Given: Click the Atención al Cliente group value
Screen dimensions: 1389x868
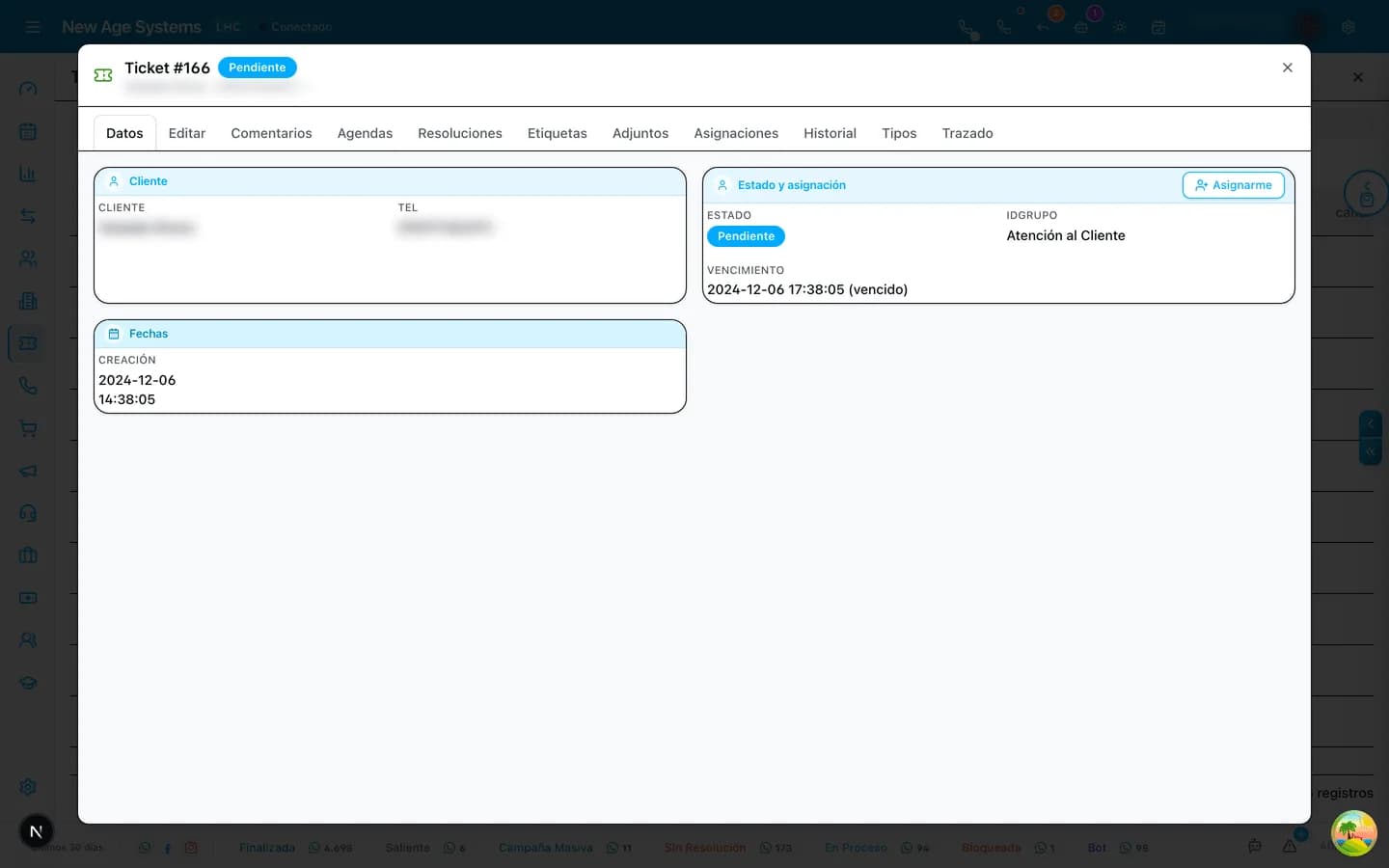Looking at the screenshot, I should tap(1066, 235).
